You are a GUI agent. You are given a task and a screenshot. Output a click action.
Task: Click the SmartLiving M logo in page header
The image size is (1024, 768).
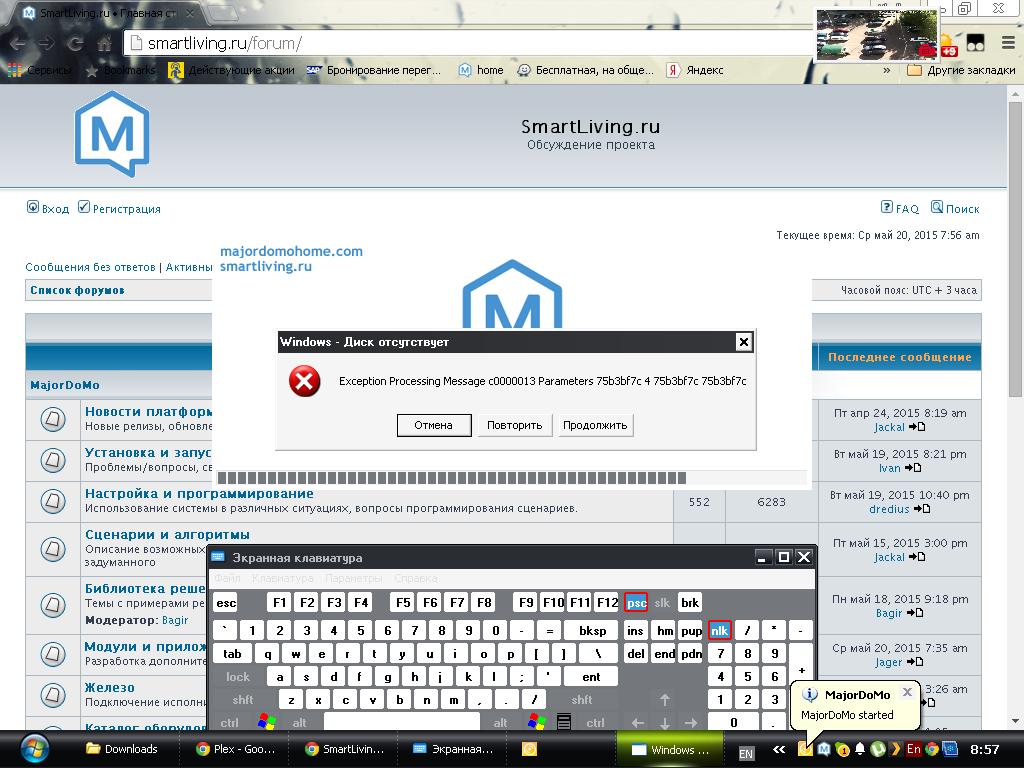(x=112, y=134)
